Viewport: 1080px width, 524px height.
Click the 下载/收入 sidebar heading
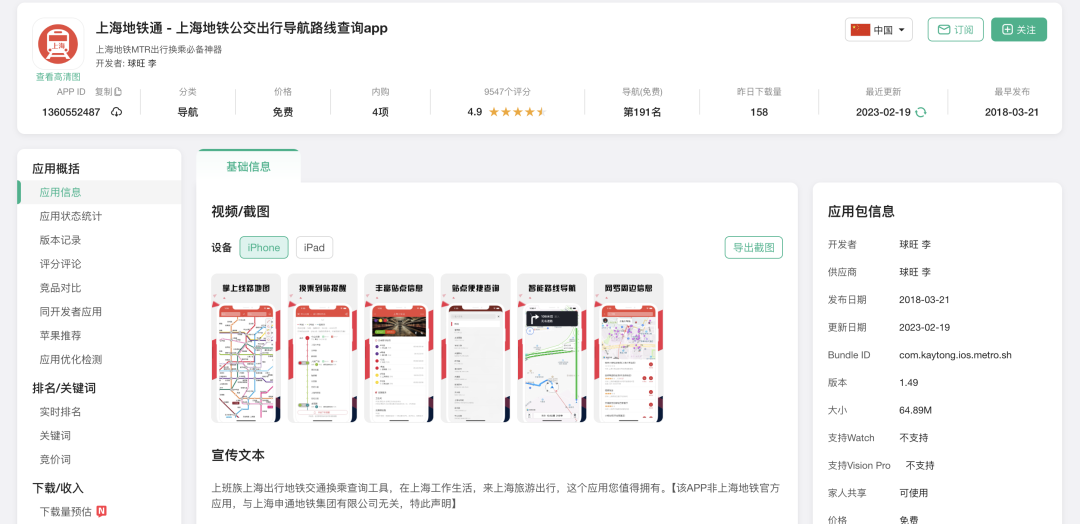click(x=58, y=488)
